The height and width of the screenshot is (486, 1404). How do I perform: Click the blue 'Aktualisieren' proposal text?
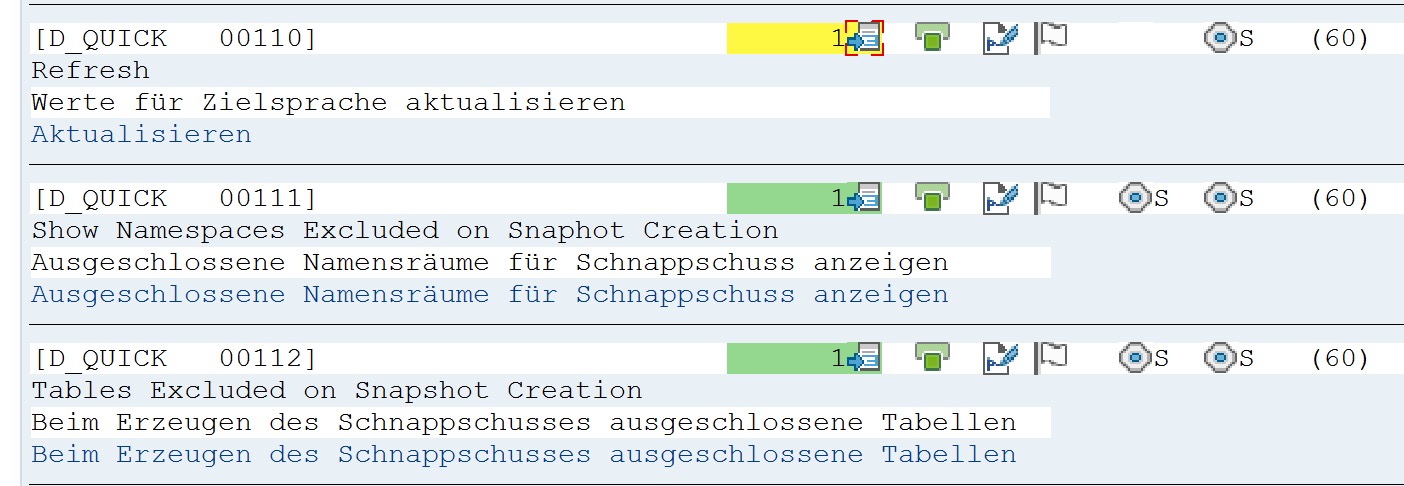pos(141,134)
